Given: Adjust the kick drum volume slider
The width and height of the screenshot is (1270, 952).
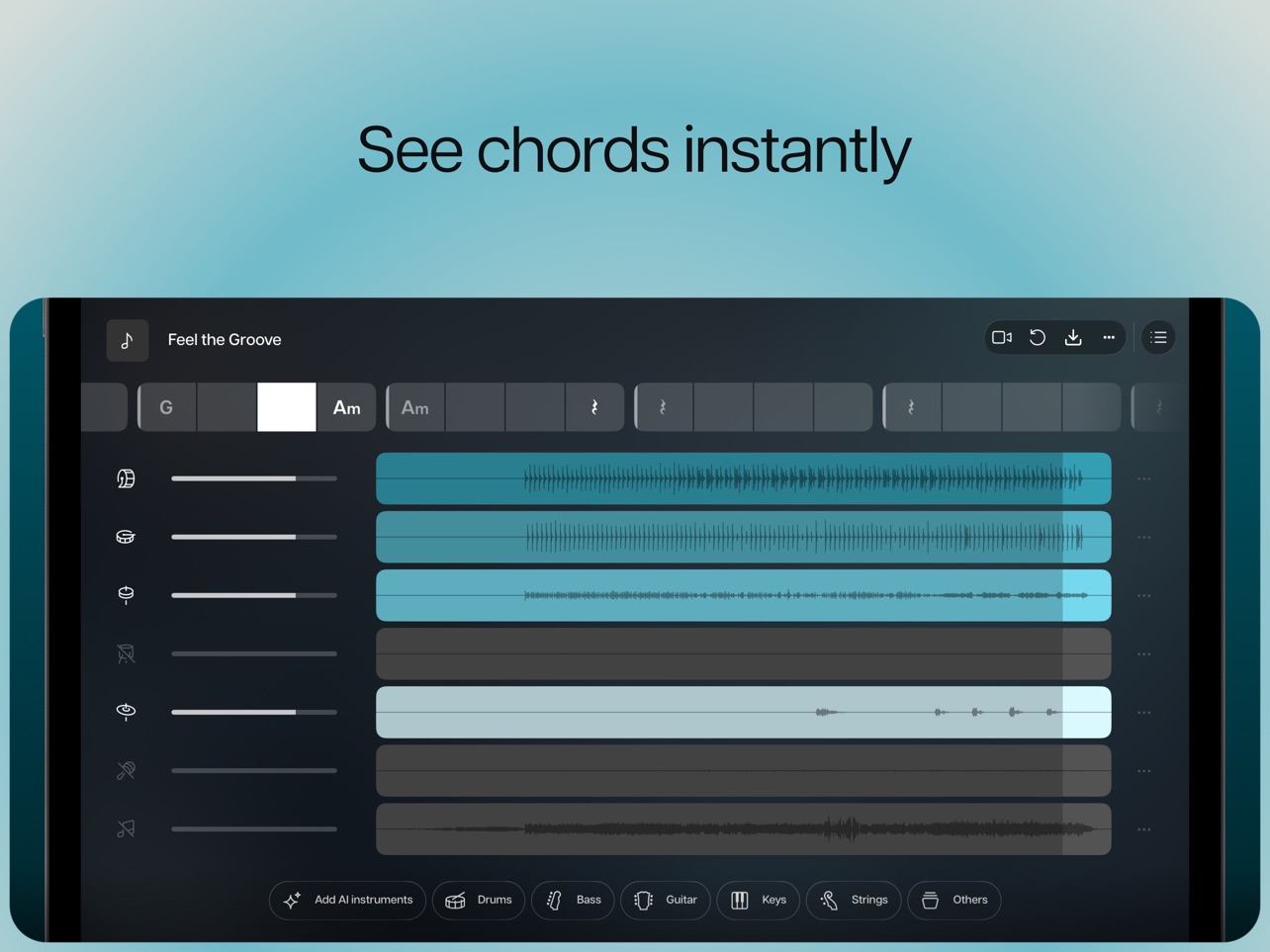Looking at the screenshot, I should pos(254,478).
